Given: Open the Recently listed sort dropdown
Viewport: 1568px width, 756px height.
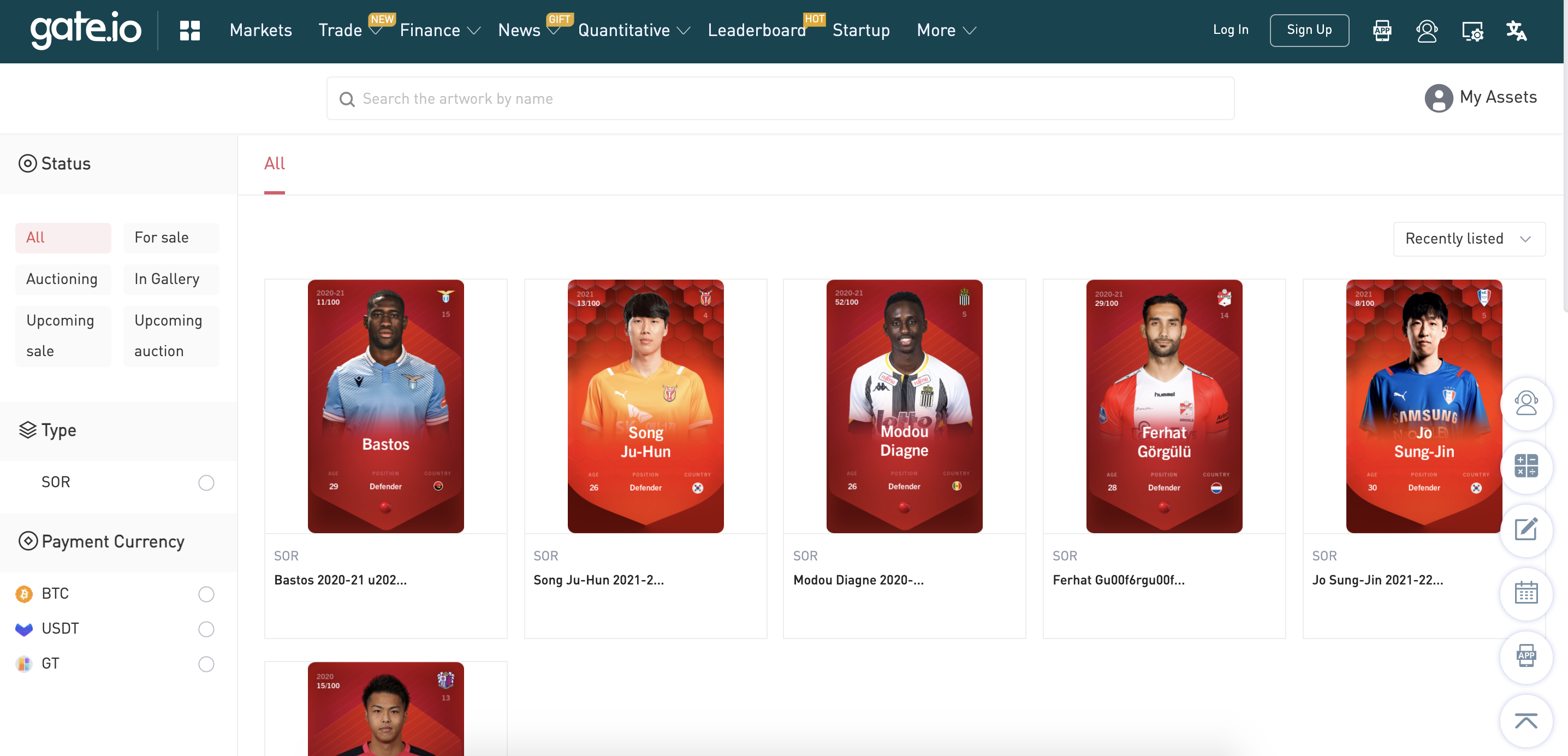Looking at the screenshot, I should 1469,239.
